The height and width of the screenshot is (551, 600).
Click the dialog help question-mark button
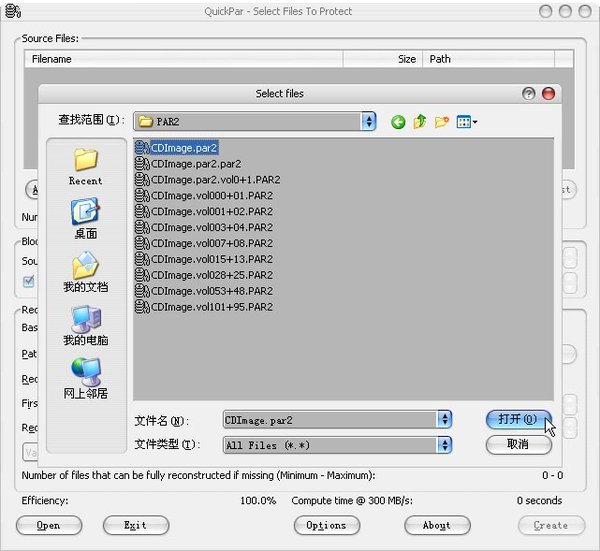[528, 94]
